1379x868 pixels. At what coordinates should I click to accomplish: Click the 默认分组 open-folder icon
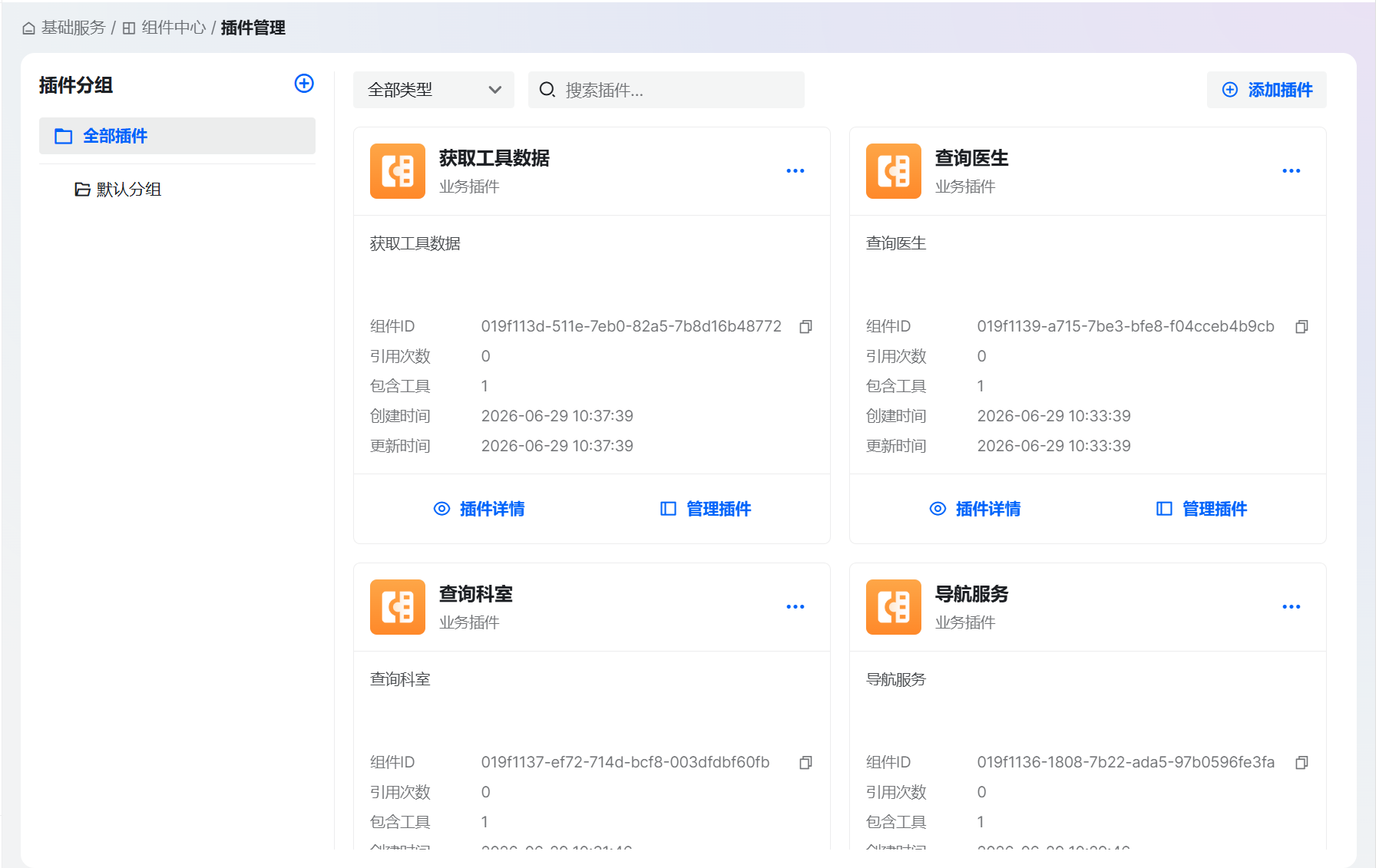pyautogui.click(x=82, y=189)
